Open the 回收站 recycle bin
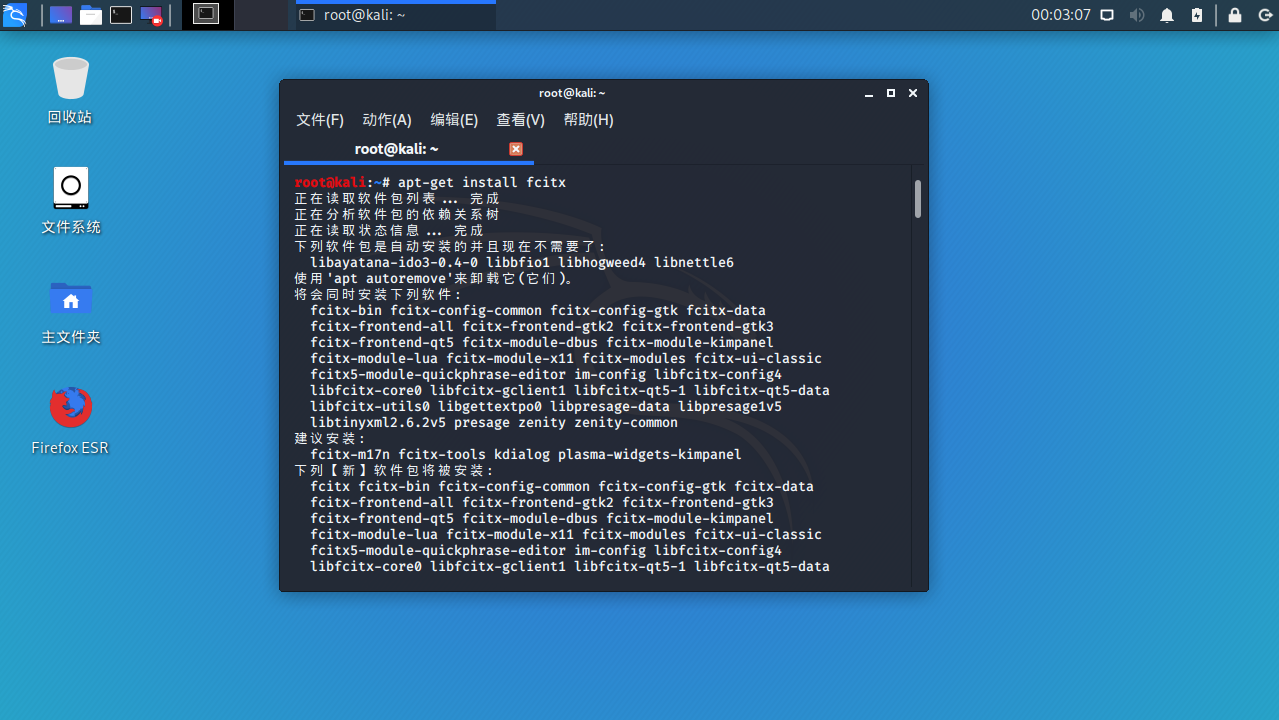The image size is (1279, 720). coord(70,85)
